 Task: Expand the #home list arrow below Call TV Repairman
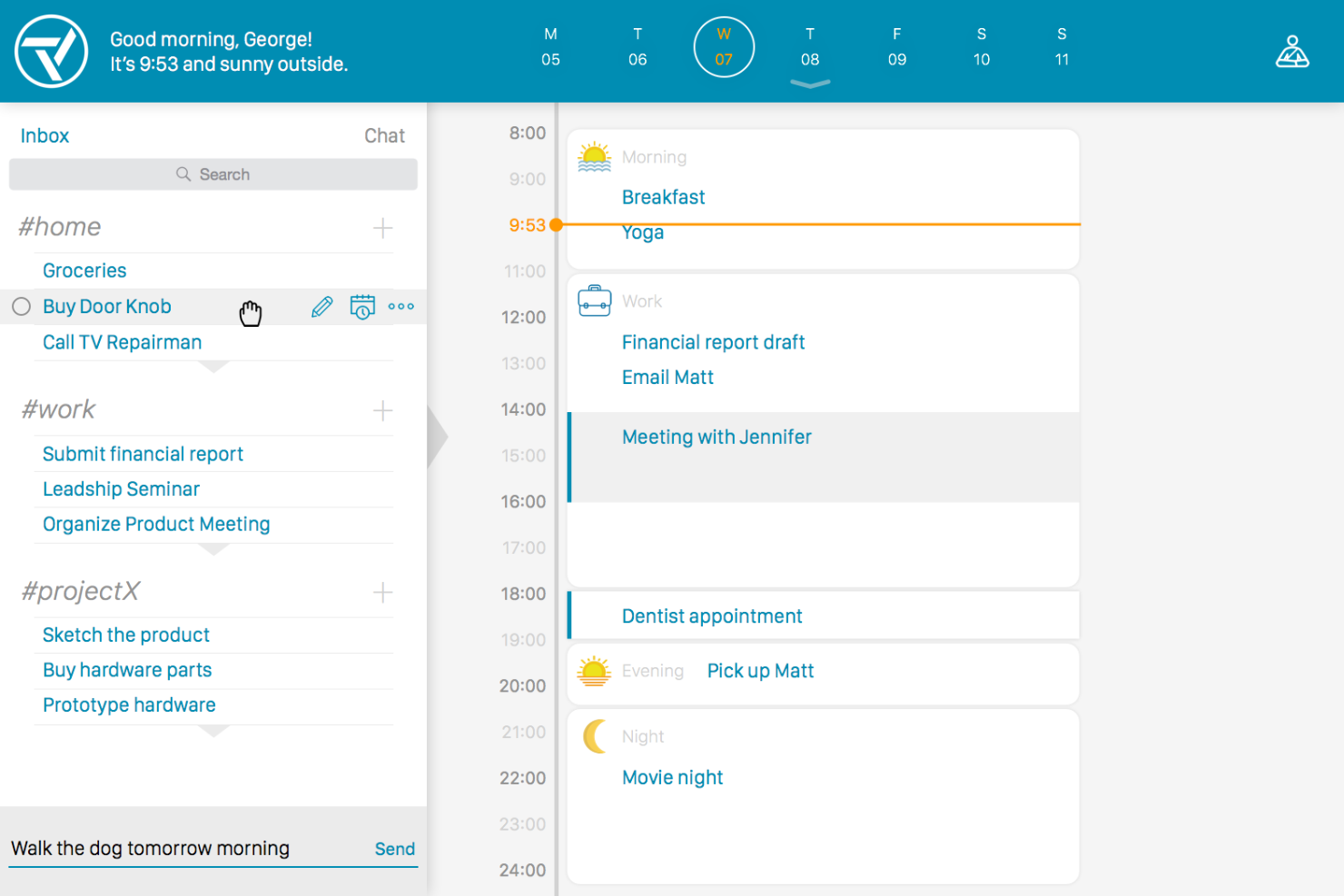tap(213, 367)
